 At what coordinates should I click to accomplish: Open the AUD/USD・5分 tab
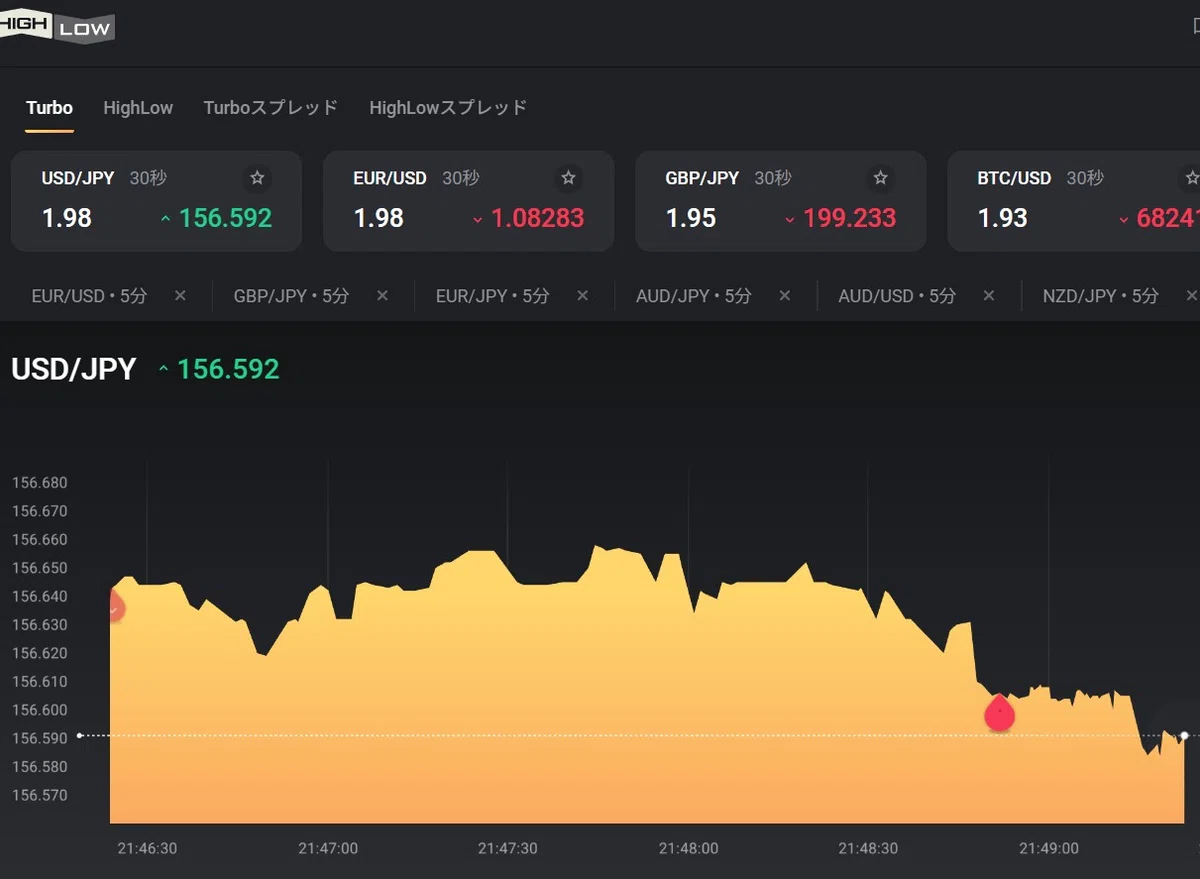[897, 296]
